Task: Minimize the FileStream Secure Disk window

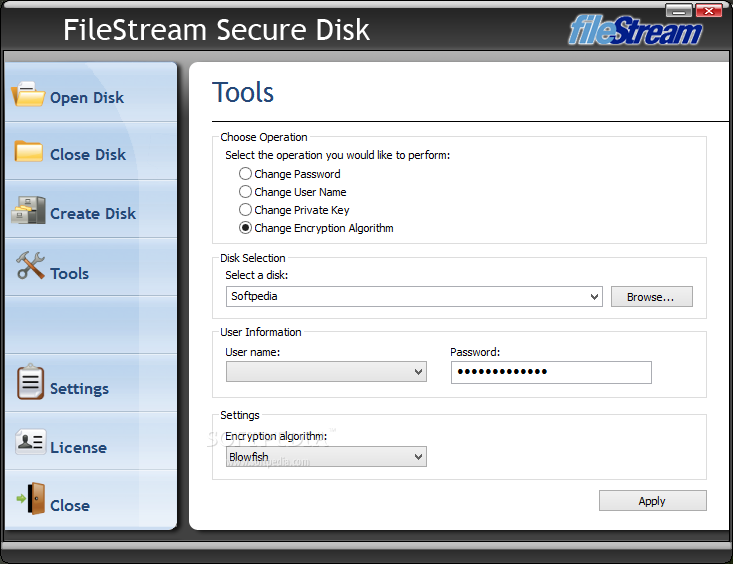Action: (x=679, y=10)
